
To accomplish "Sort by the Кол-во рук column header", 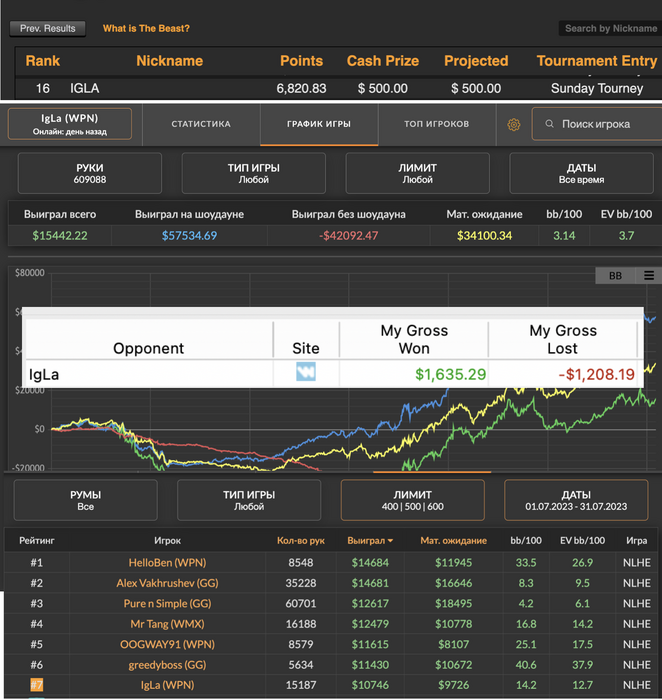I will click(x=300, y=541).
